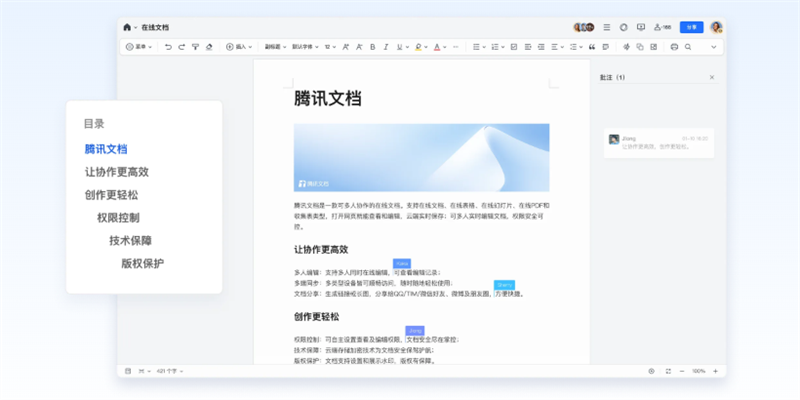Open the 副标题 paragraph style dropdown
The height and width of the screenshot is (400, 800).
pos(275,47)
